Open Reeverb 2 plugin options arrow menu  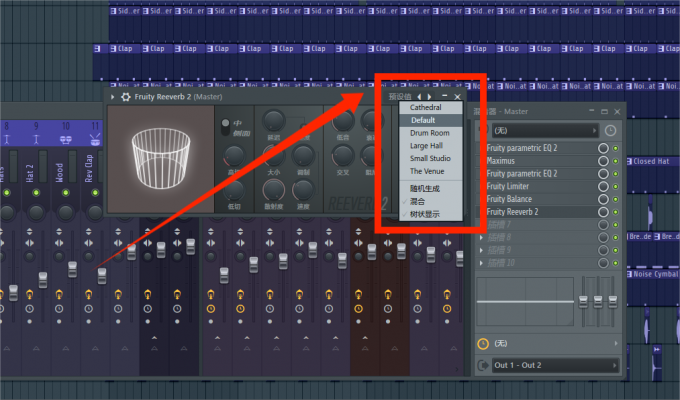[113, 97]
